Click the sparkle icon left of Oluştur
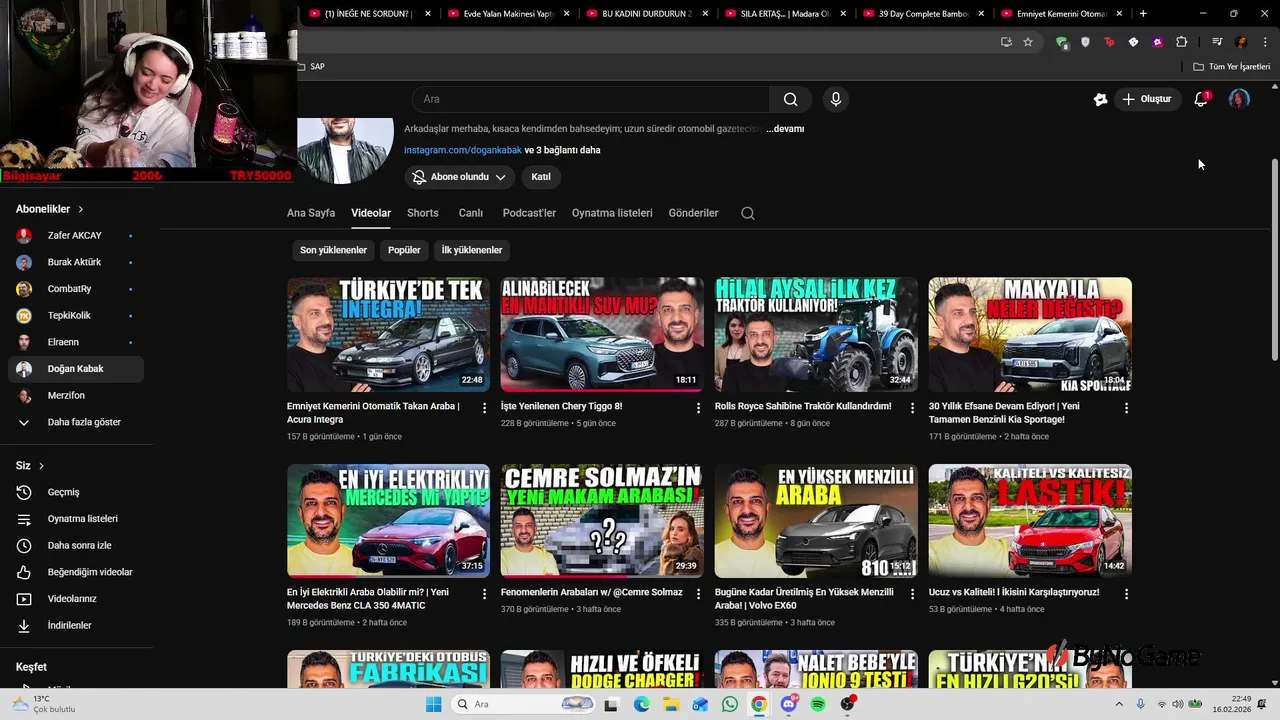1280x720 pixels. point(1100,99)
